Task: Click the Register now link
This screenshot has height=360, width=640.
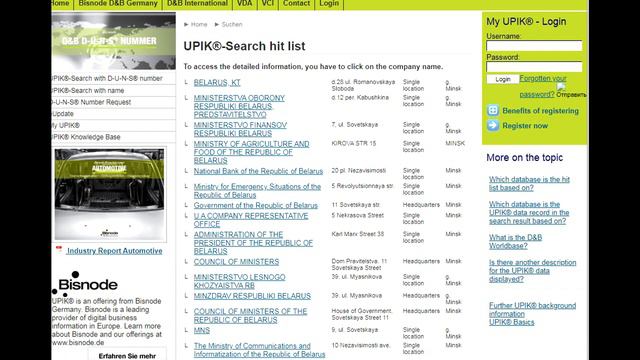Action: click(x=525, y=126)
